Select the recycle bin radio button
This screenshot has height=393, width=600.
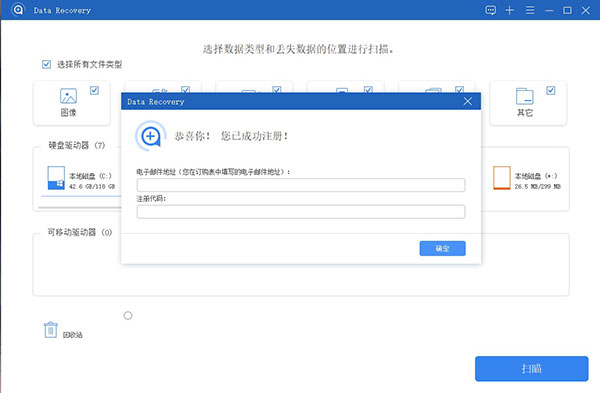click(x=128, y=315)
